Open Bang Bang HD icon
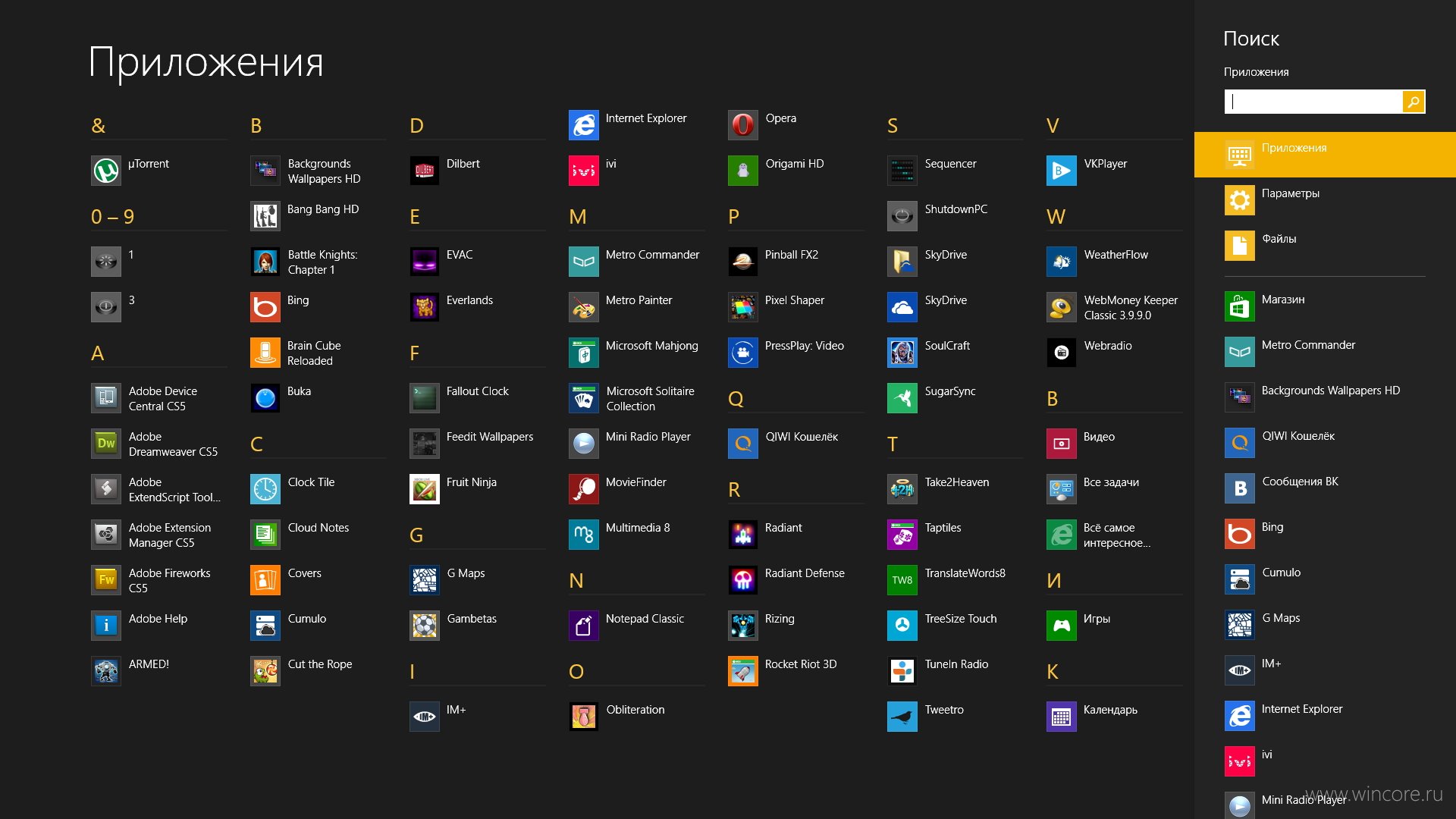Screen dimensions: 1456x819 coord(265,216)
